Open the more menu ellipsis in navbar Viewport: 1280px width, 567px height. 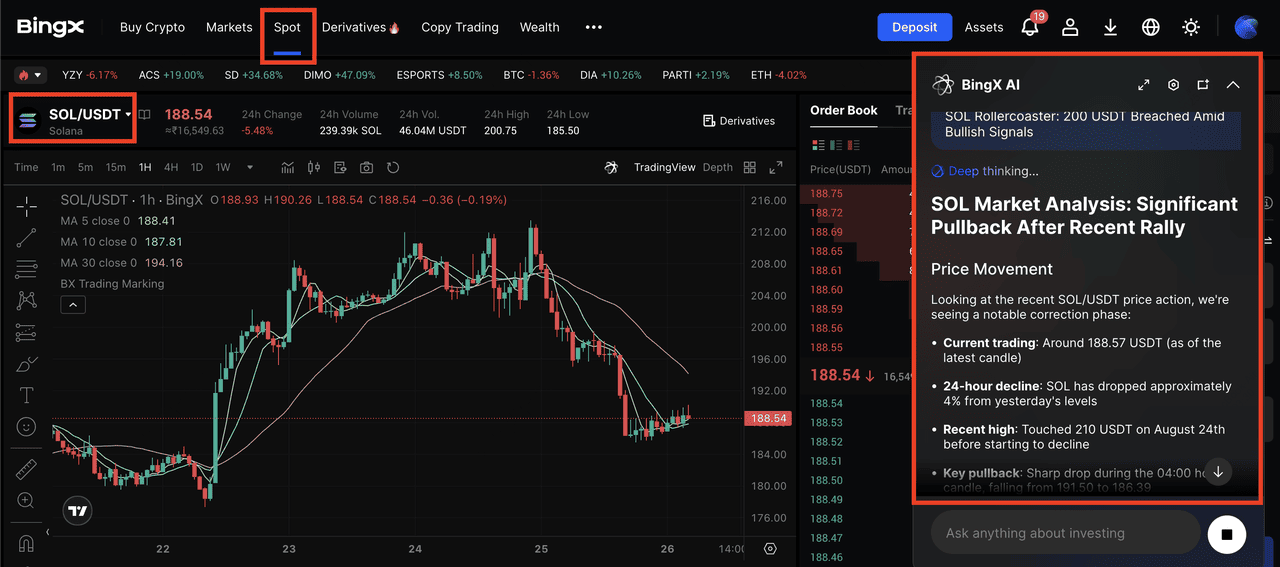594,27
